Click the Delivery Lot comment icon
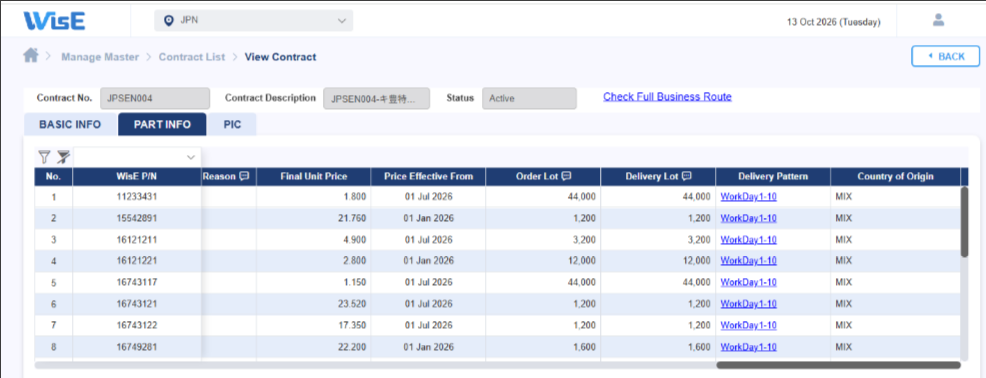The width and height of the screenshot is (986, 378). (x=687, y=176)
